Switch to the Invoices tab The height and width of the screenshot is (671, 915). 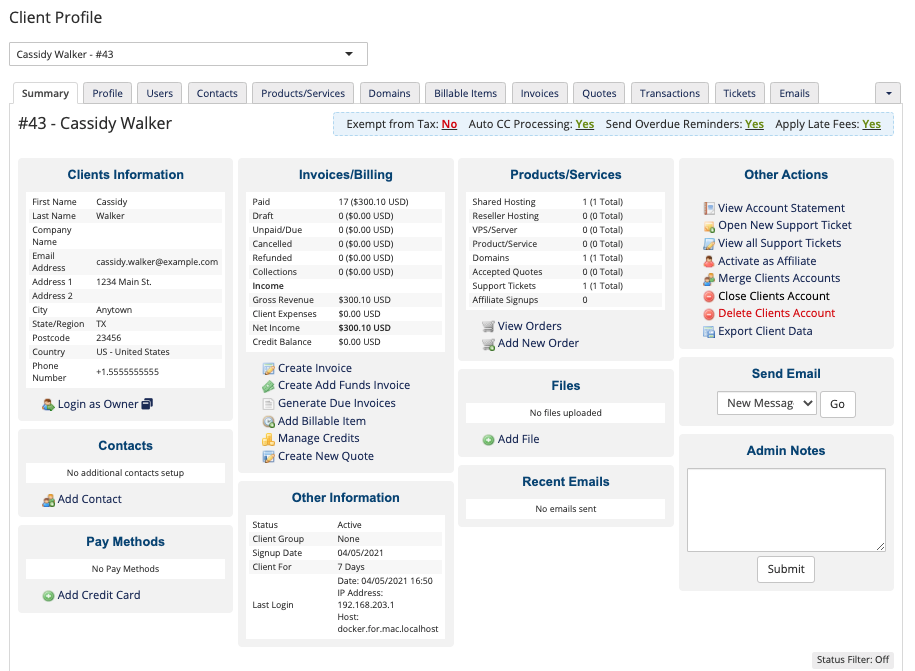click(x=539, y=92)
